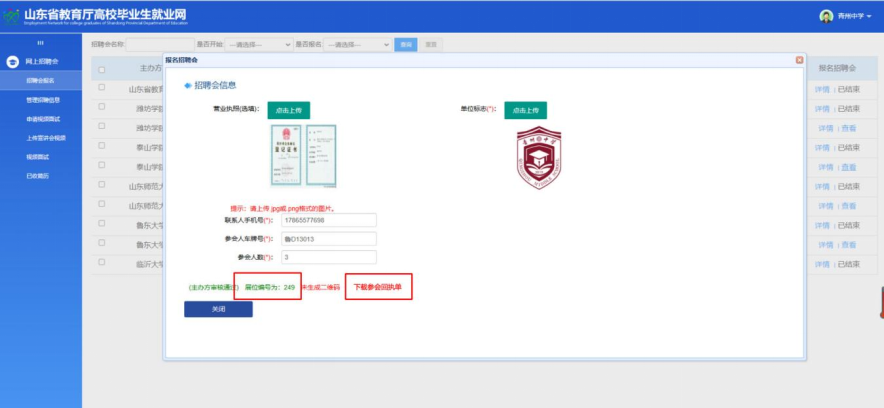Check the 泰山学院 row checkbox marked 查看
884x408 pixels.
(x=101, y=165)
